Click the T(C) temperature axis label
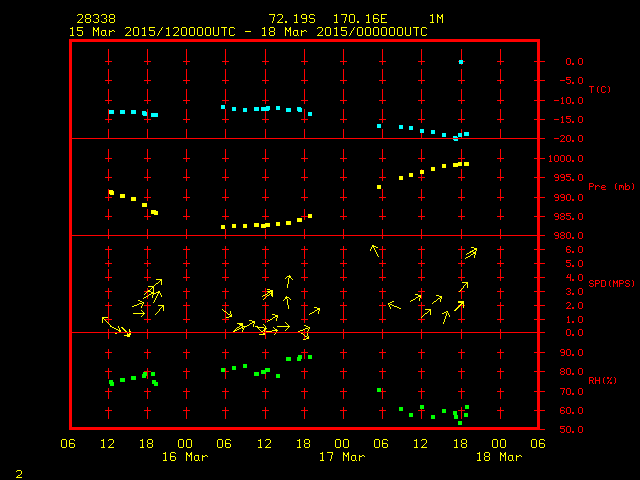 [599, 90]
